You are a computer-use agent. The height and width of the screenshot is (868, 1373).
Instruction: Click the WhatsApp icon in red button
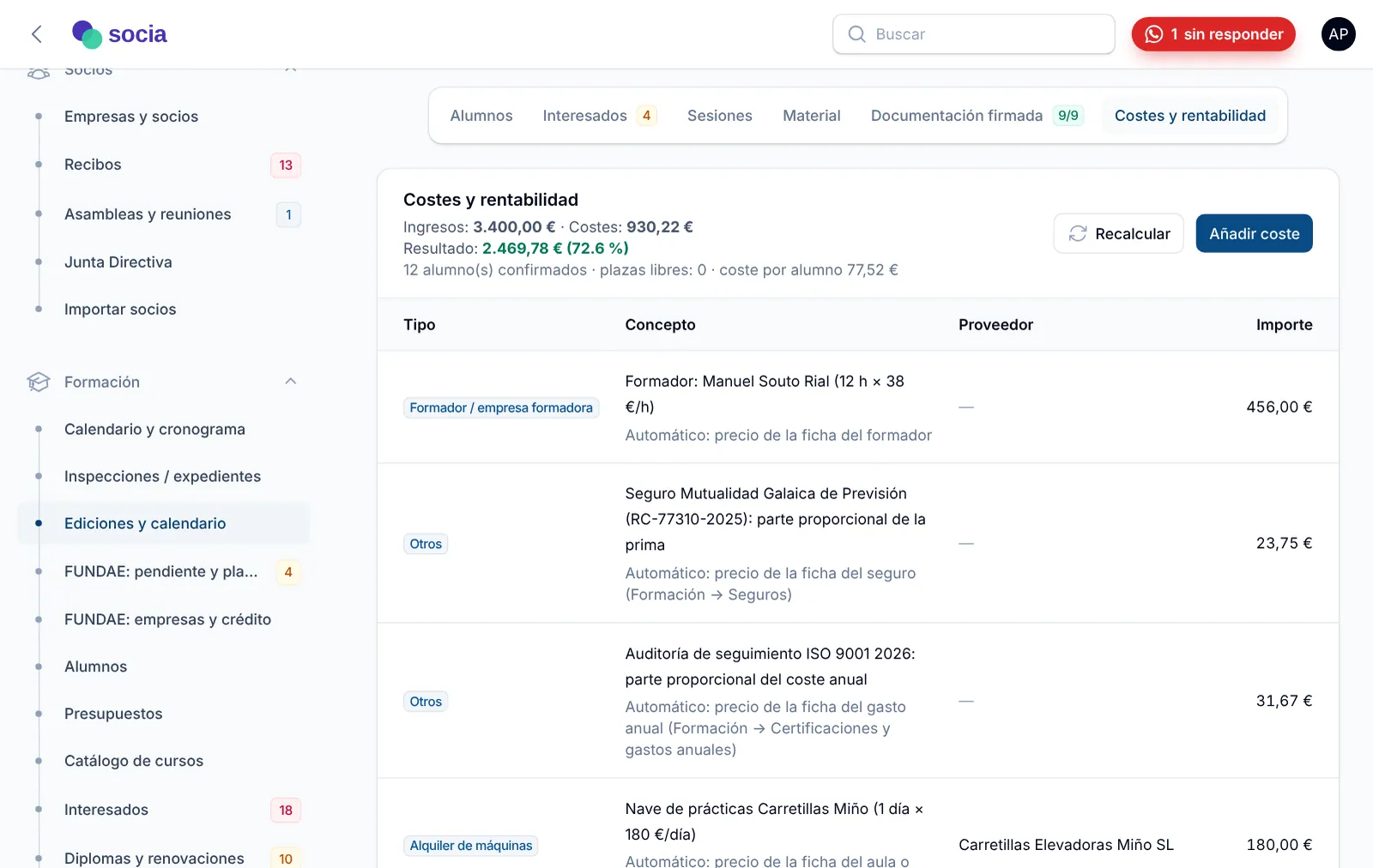(1154, 34)
